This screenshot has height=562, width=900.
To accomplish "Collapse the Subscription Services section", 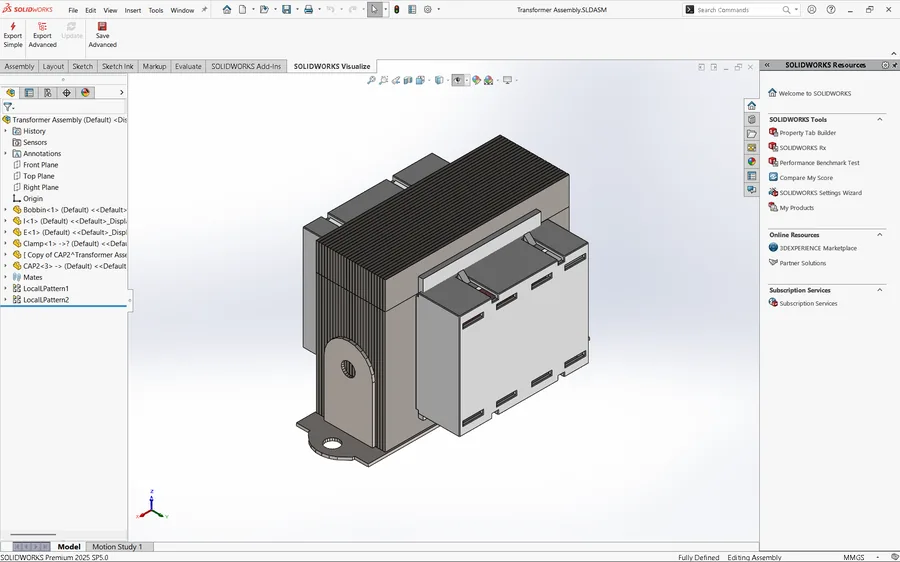I will pyautogui.click(x=879, y=290).
